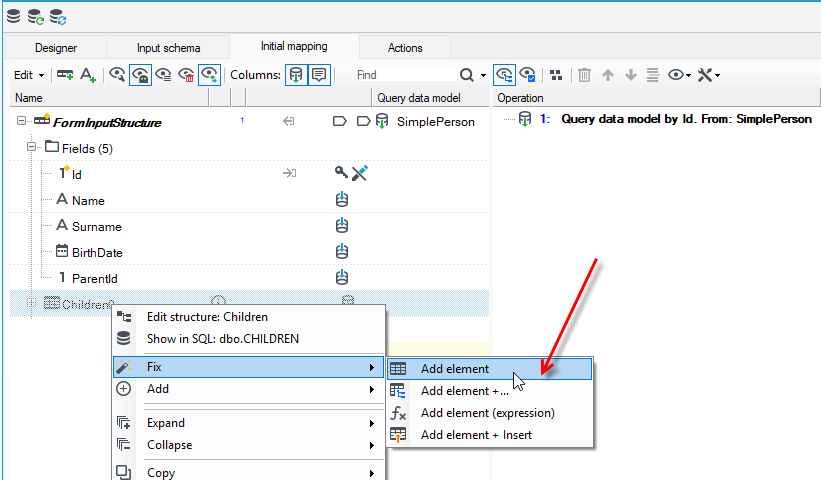Collapse the Fields (5) folder

click(x=31, y=147)
